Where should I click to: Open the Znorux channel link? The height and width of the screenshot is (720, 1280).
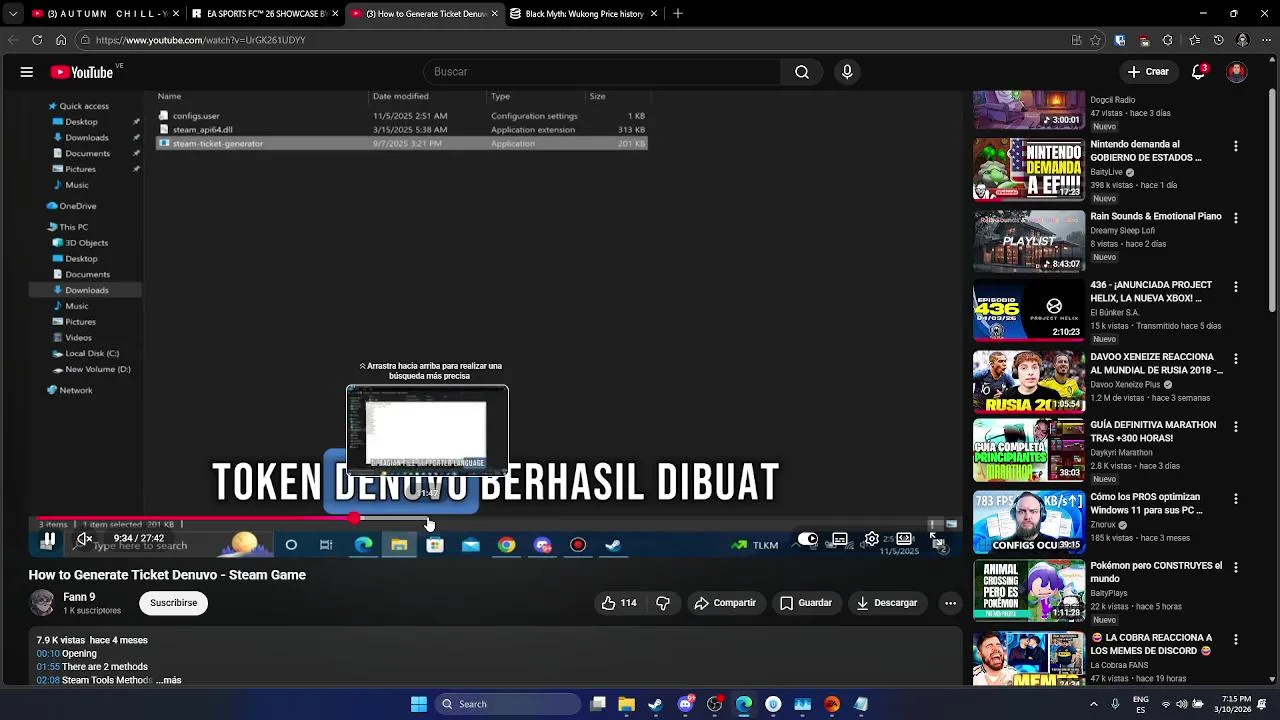click(1103, 524)
